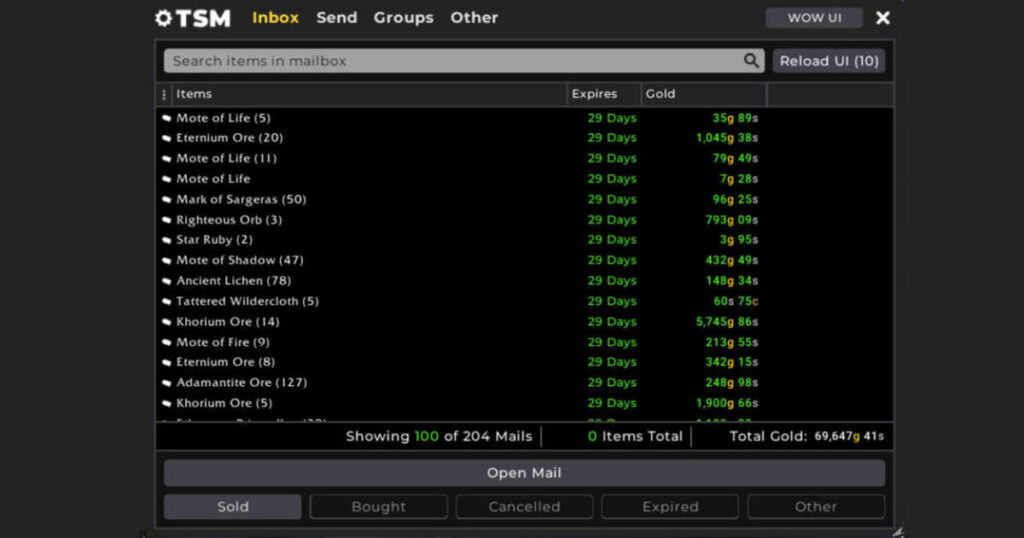Click mail icon beside Khorium Ore (14)
This screenshot has height=538, width=1024.
pos(167,322)
